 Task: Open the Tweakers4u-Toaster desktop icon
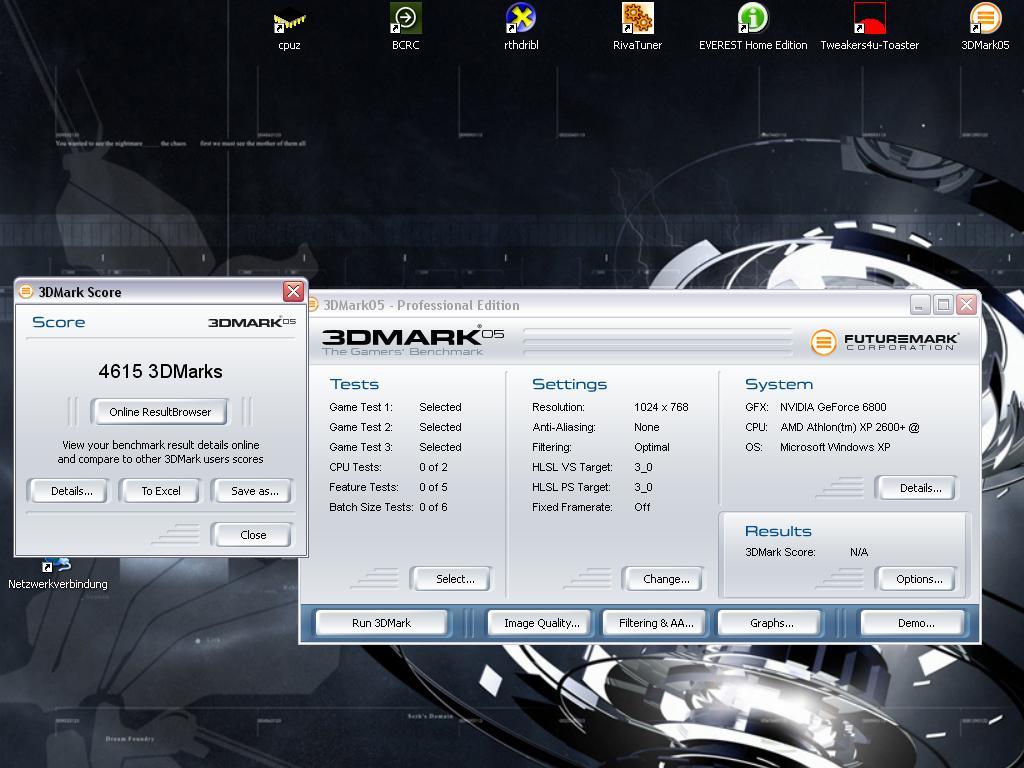pyautogui.click(x=869, y=26)
